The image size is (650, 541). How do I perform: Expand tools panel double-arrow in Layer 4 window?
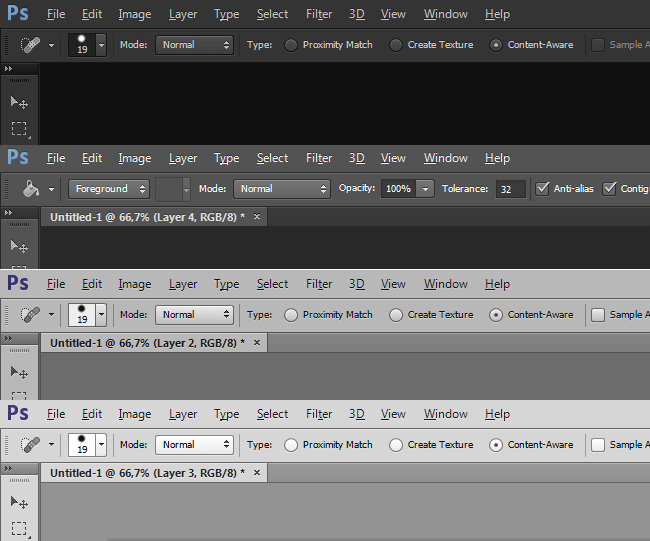[x=8, y=213]
